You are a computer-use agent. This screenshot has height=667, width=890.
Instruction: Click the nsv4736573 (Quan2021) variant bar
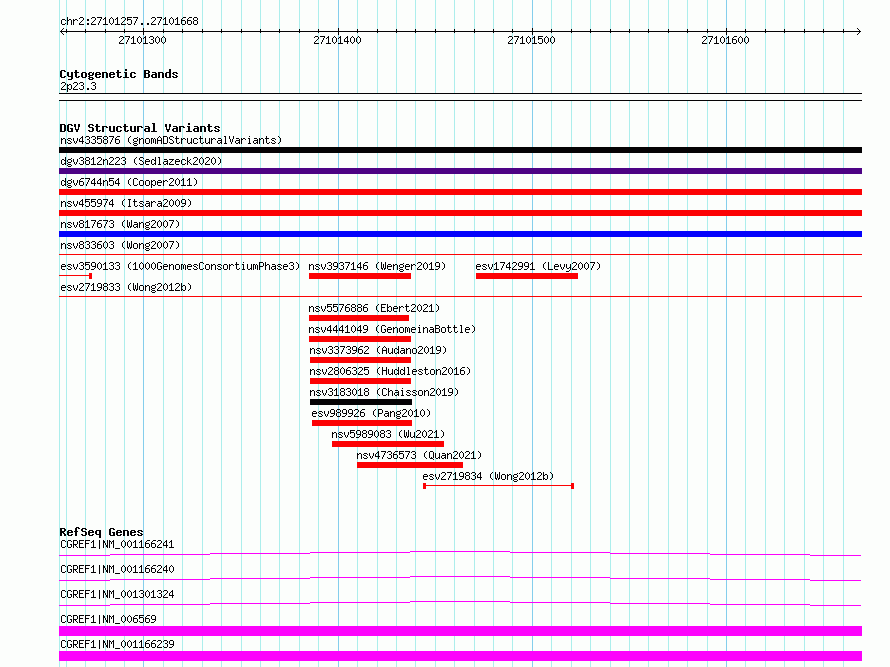tap(410, 465)
